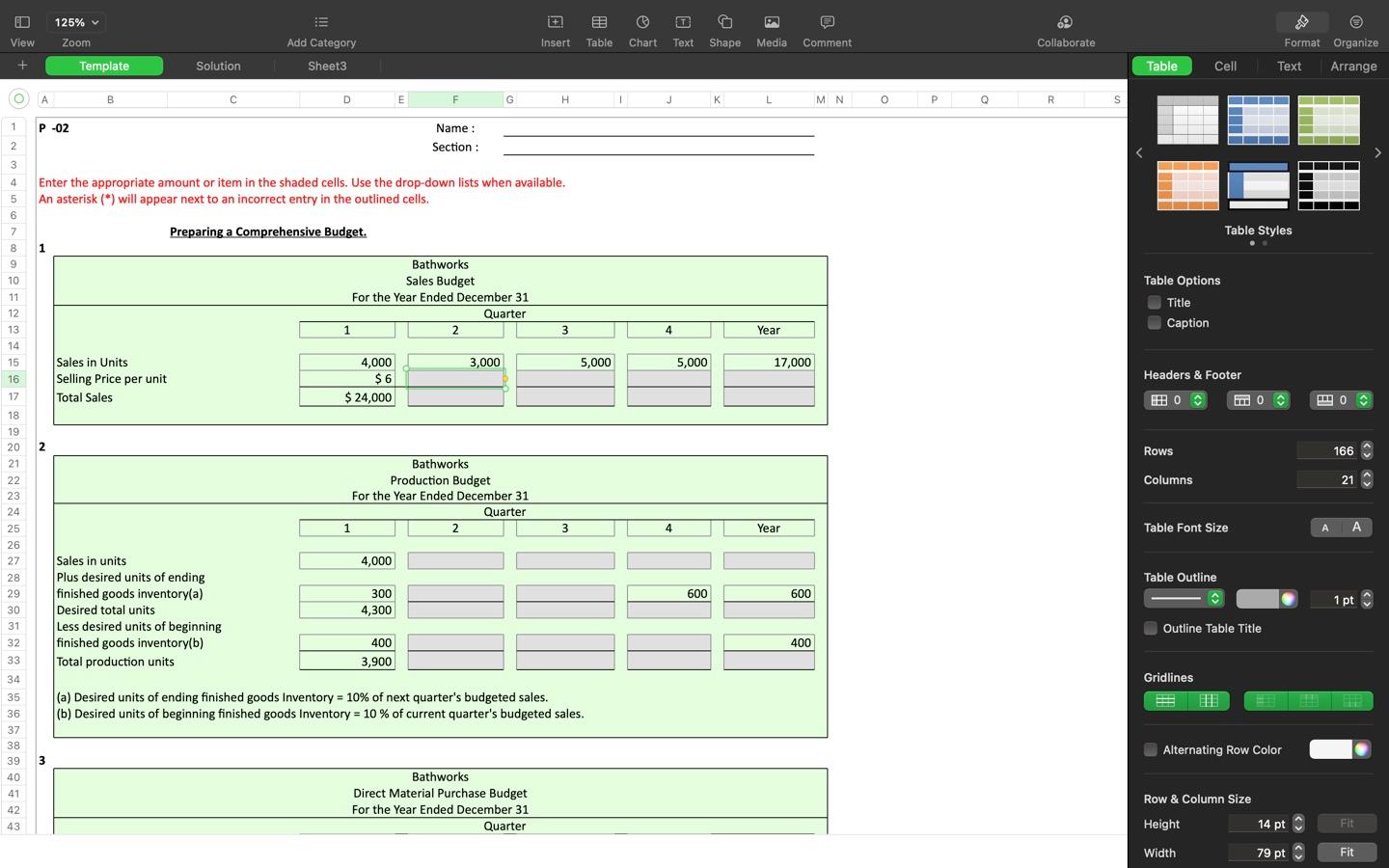Add a Comment from the toolbar
The height and width of the screenshot is (868, 1389).
click(x=827, y=22)
